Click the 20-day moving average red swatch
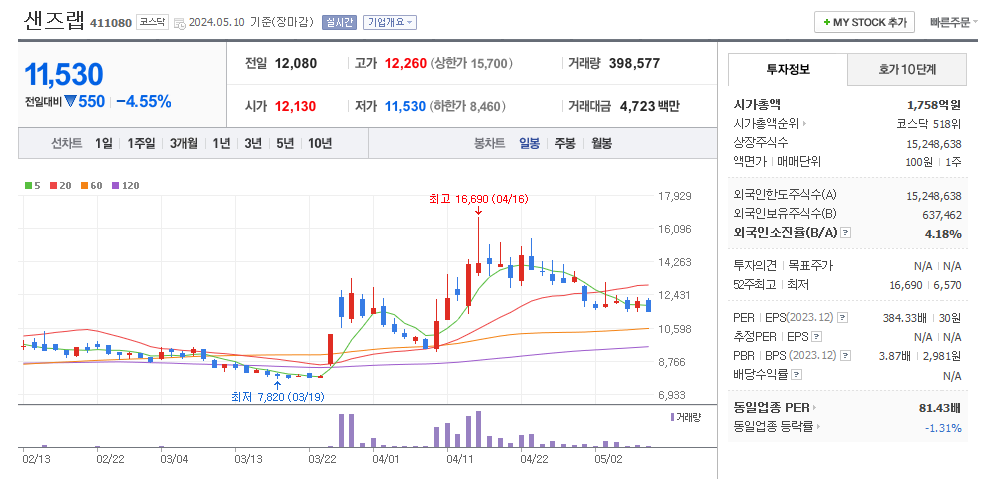Screen dimensions: 991x479 coord(53,186)
